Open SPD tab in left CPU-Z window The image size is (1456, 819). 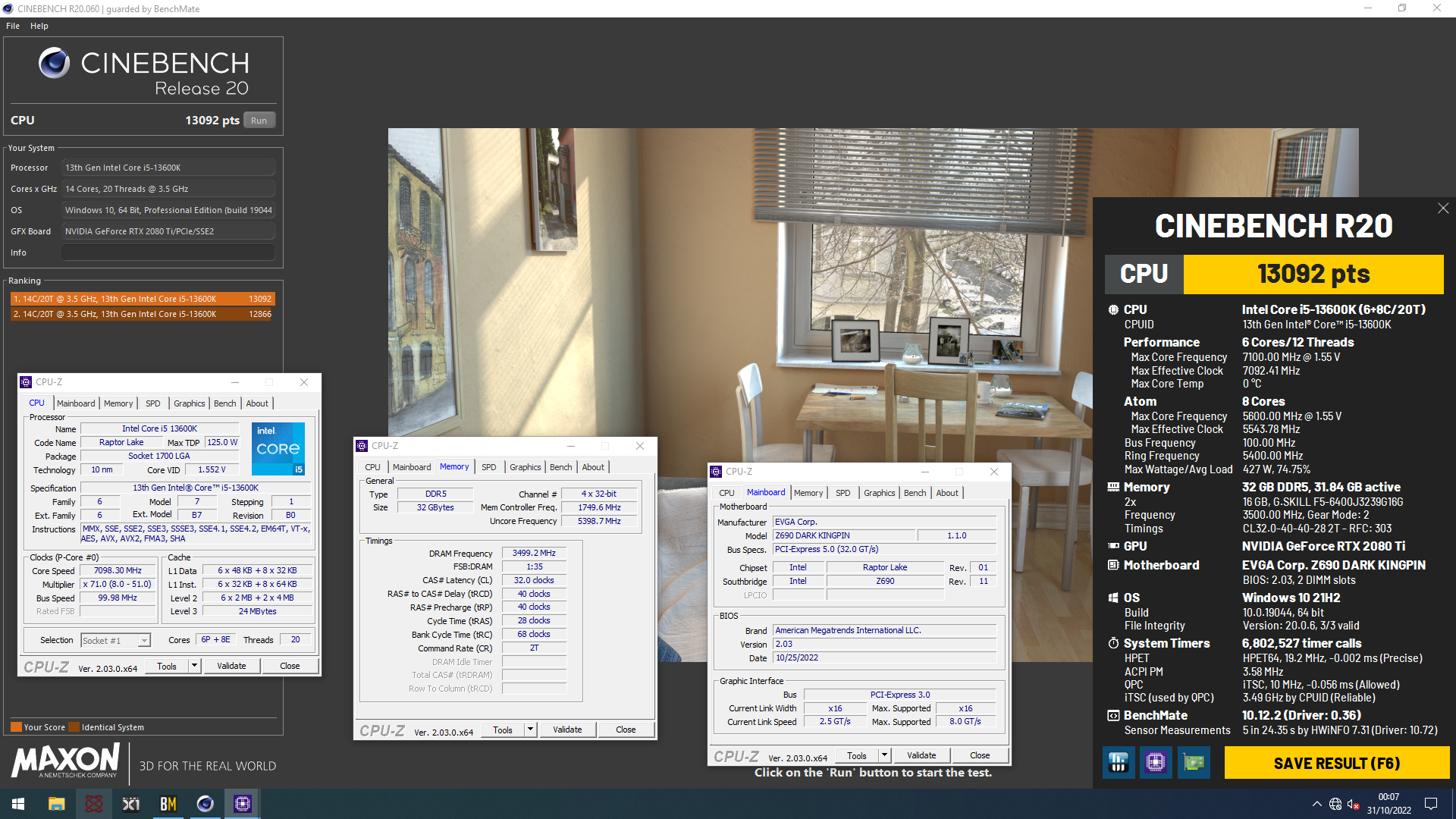[153, 403]
